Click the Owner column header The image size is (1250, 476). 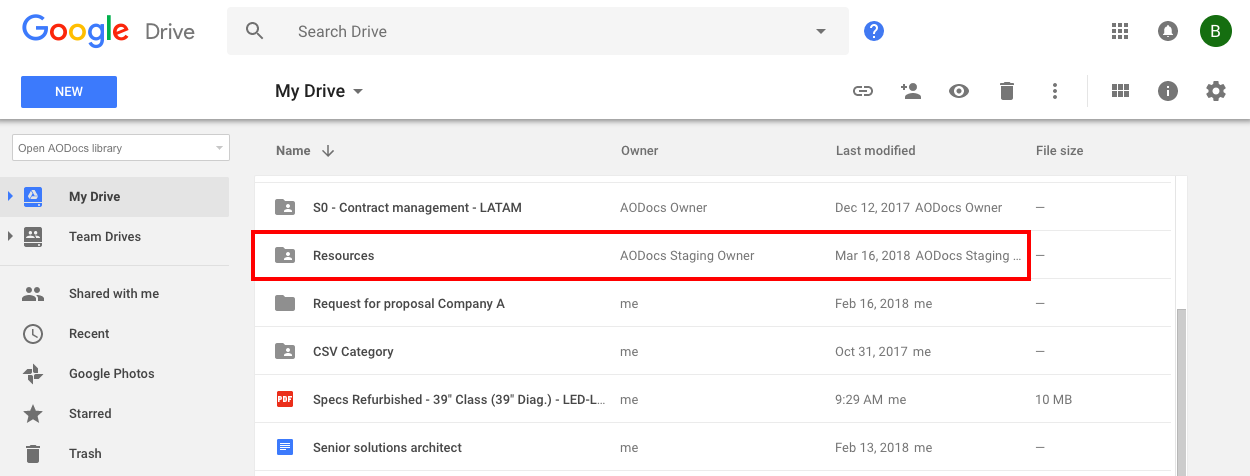point(639,151)
